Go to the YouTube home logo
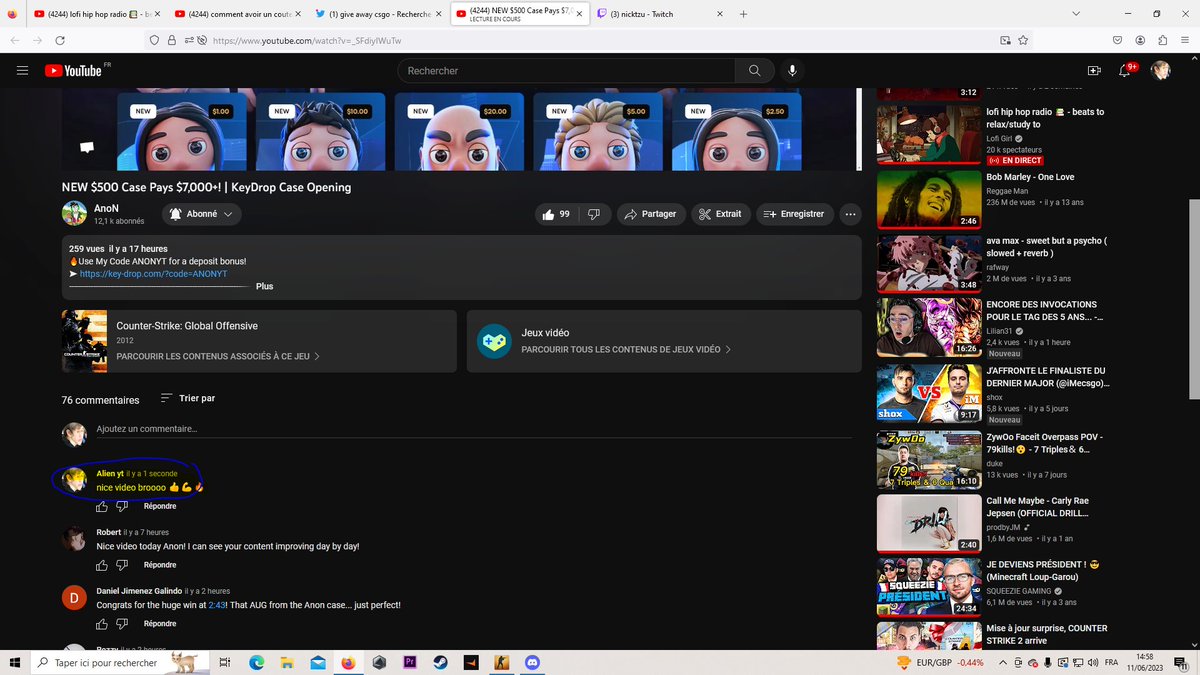The image size is (1200, 675). 74,71
